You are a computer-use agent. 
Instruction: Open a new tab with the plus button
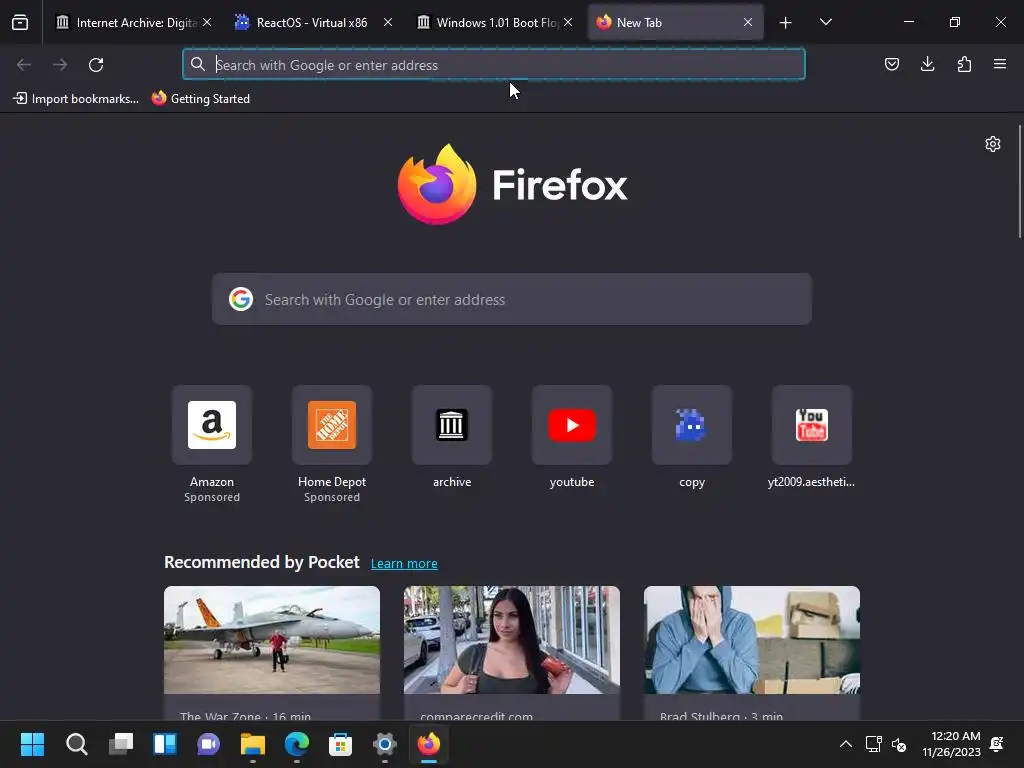coord(786,23)
